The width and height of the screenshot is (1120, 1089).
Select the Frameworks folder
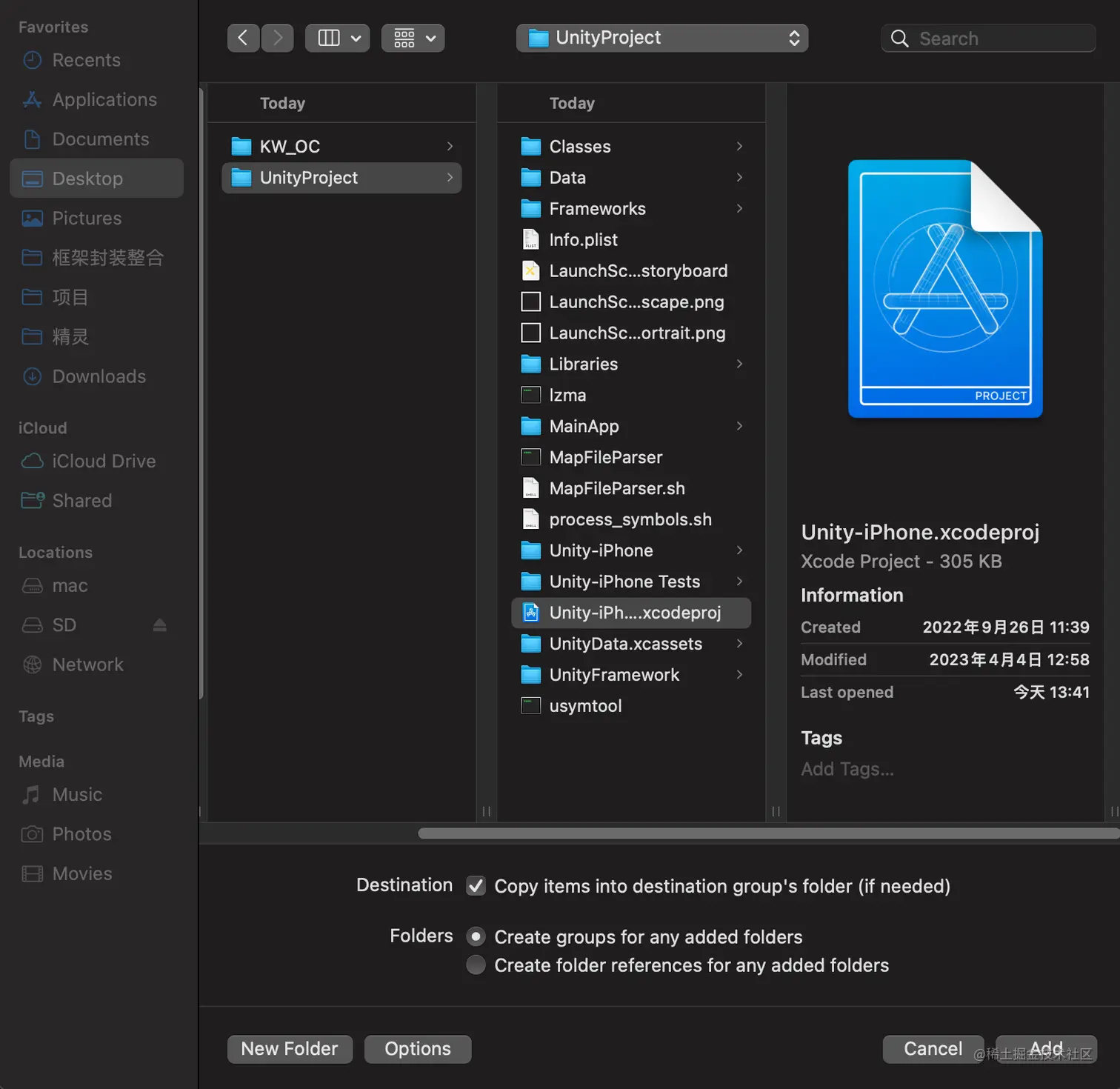(x=631, y=209)
